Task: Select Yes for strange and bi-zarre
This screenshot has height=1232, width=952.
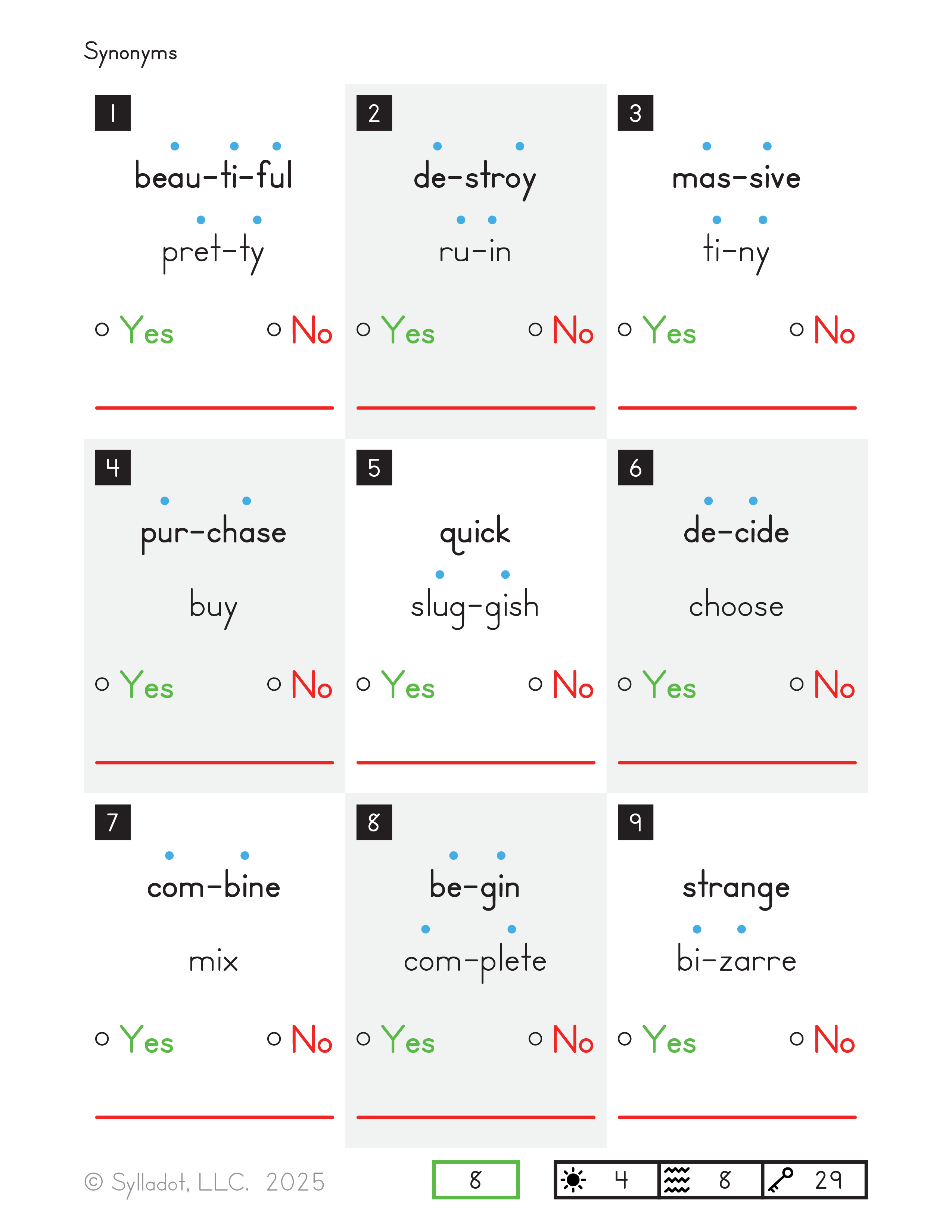Action: point(624,1039)
